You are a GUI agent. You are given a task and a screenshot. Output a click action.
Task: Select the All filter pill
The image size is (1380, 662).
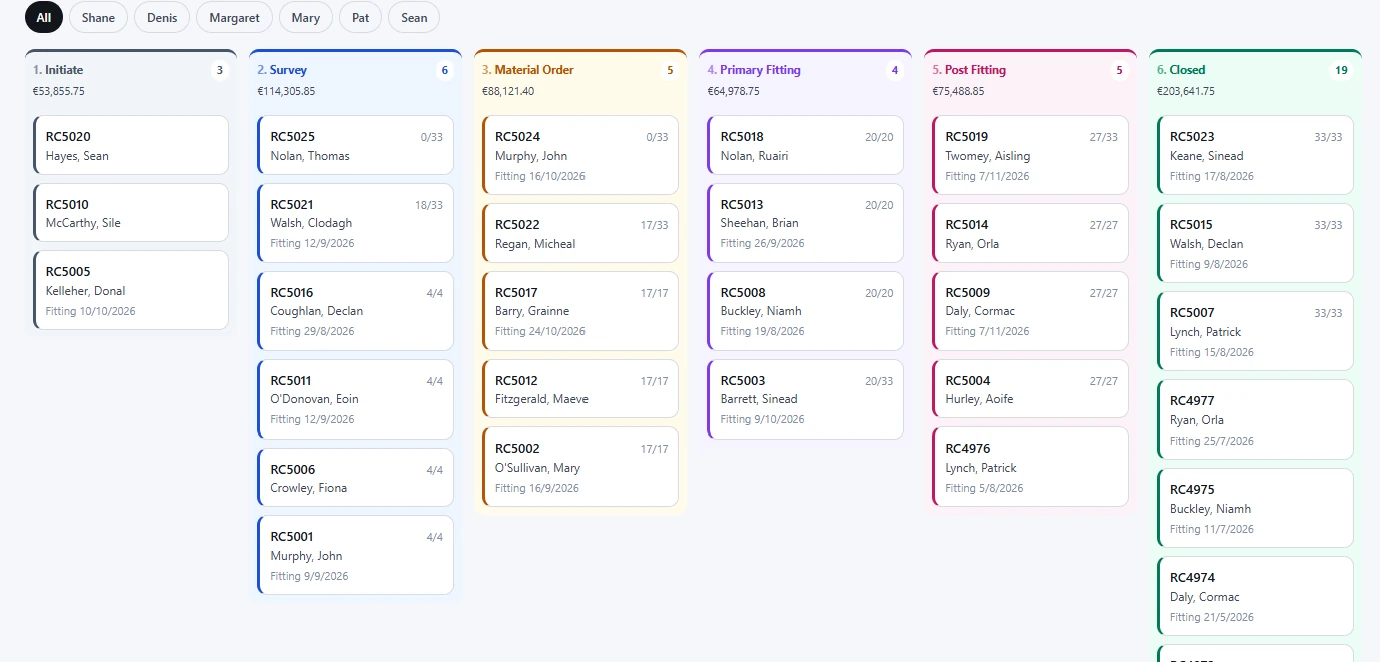[x=44, y=17]
